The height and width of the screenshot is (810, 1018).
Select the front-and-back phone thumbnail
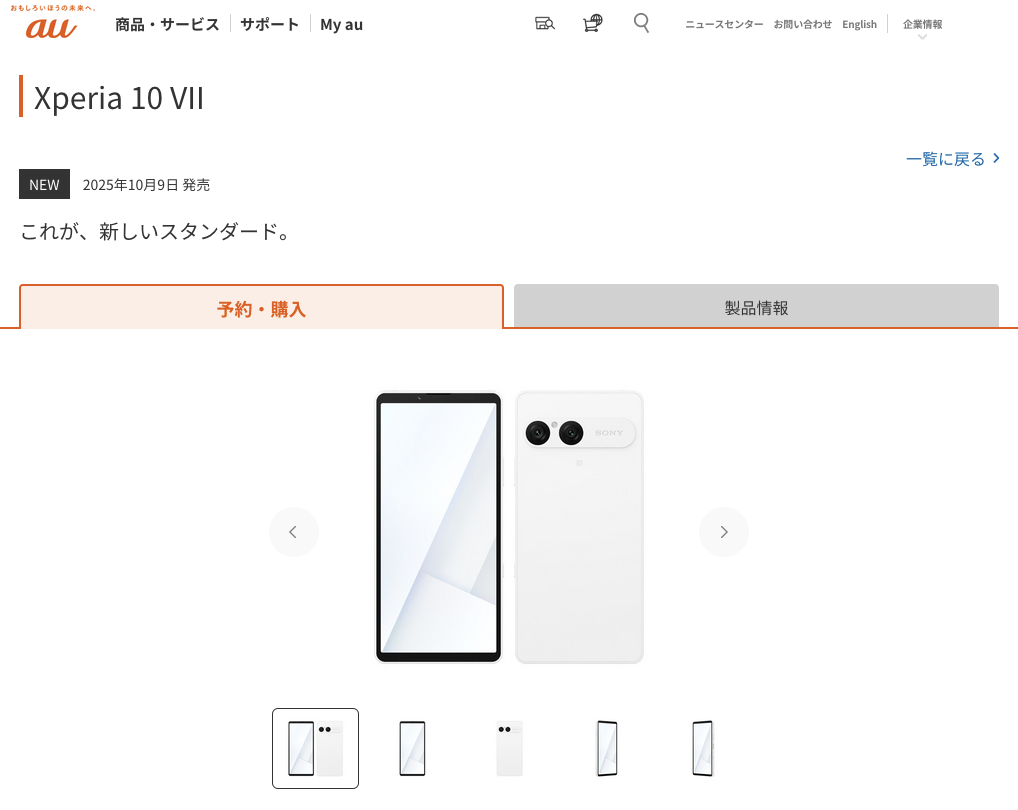pyautogui.click(x=316, y=748)
